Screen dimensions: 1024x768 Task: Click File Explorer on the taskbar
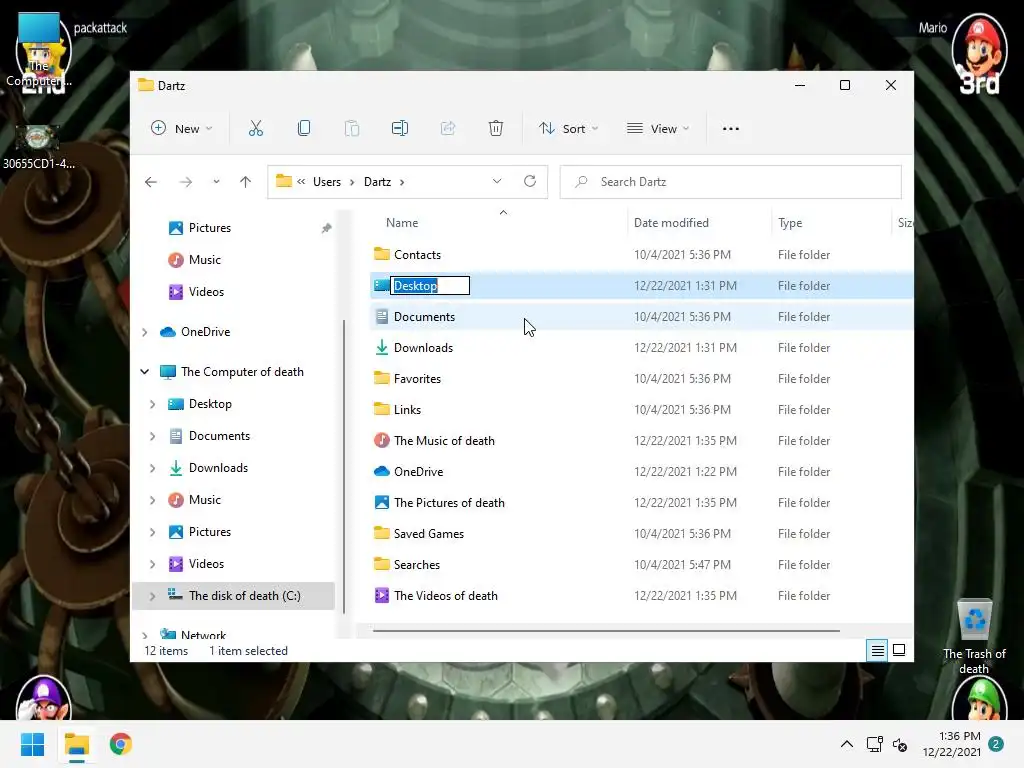click(76, 744)
